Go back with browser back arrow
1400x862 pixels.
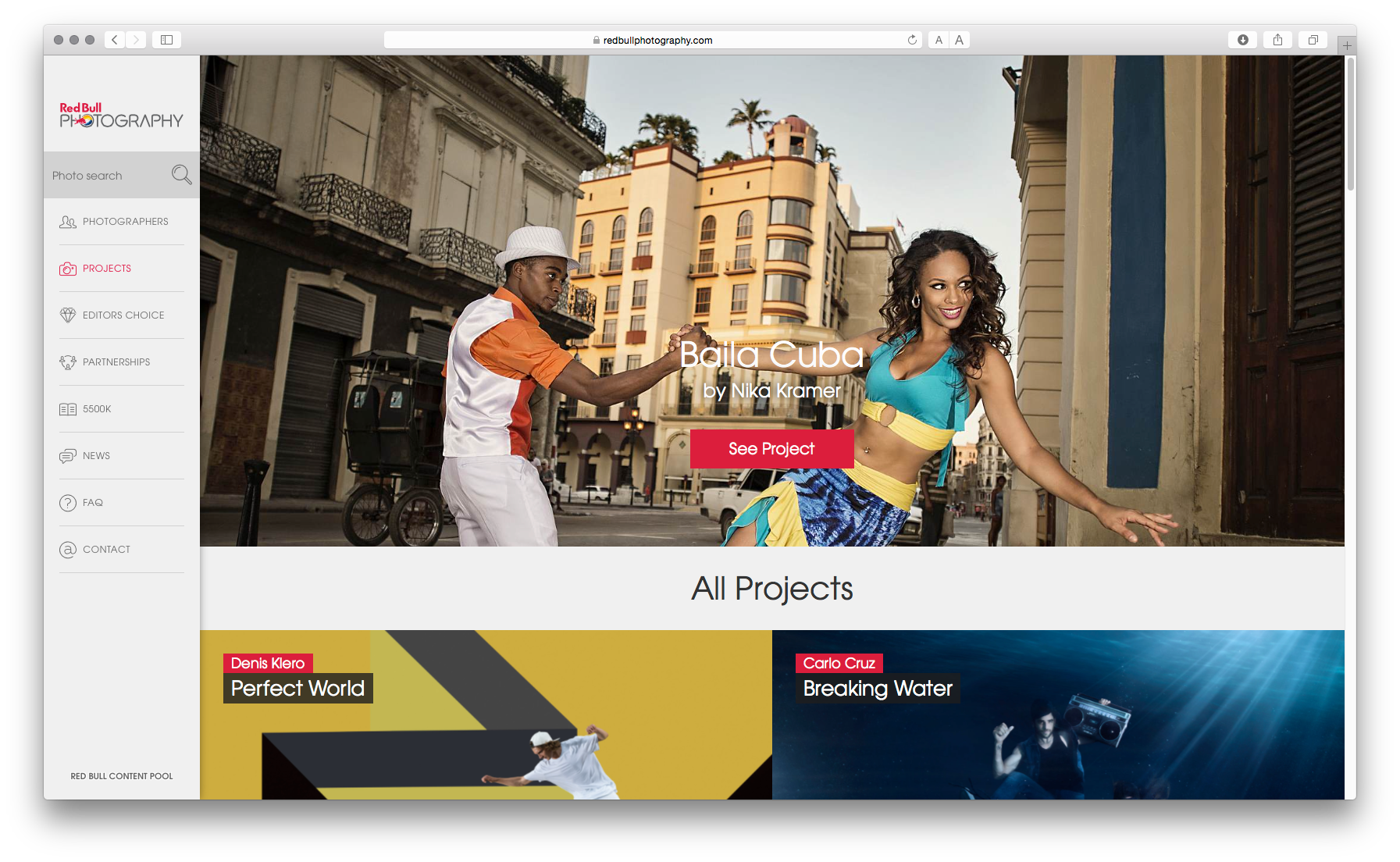[115, 40]
